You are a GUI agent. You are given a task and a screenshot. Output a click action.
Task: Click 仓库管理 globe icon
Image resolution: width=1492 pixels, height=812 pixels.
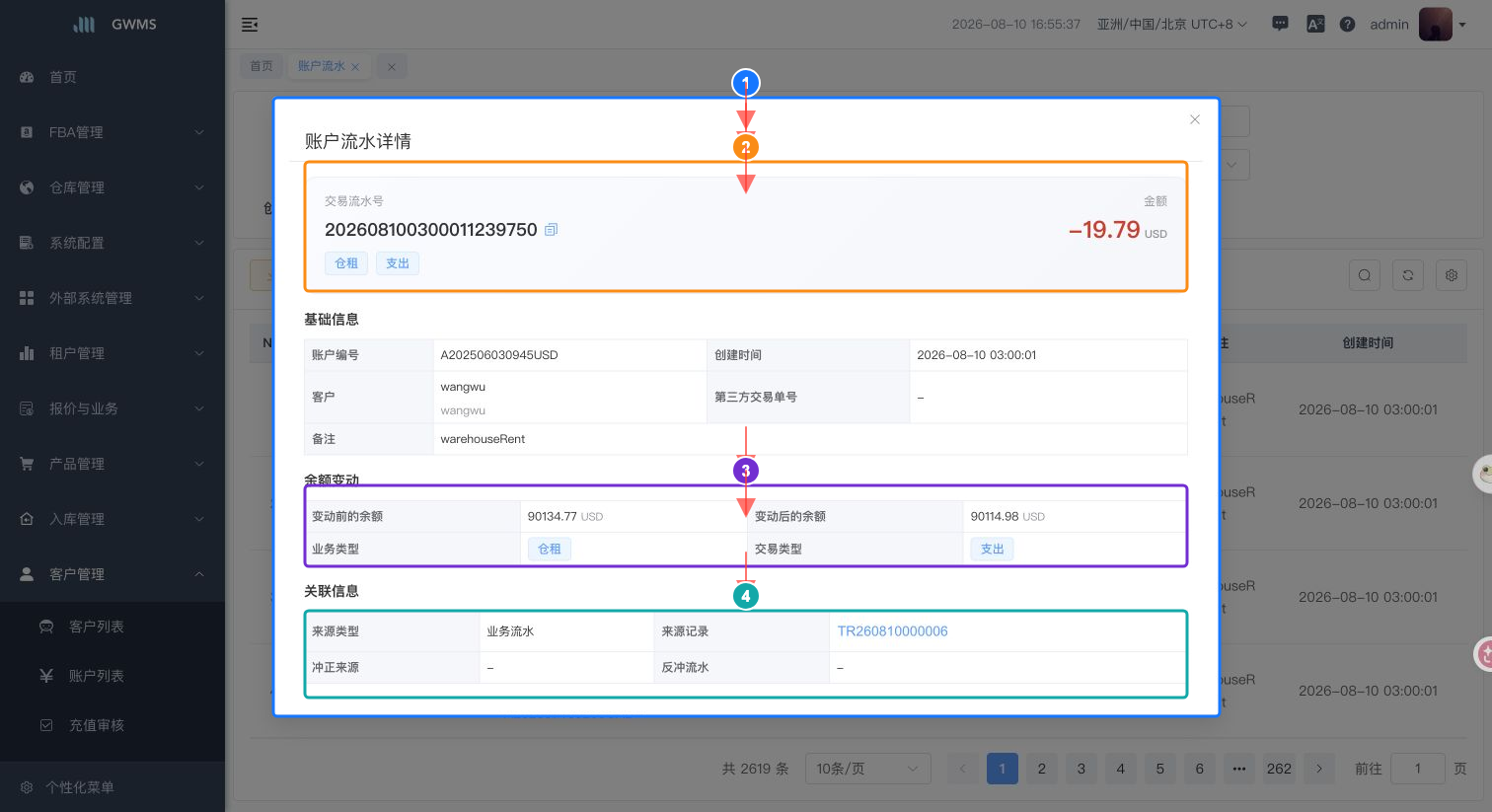27,187
